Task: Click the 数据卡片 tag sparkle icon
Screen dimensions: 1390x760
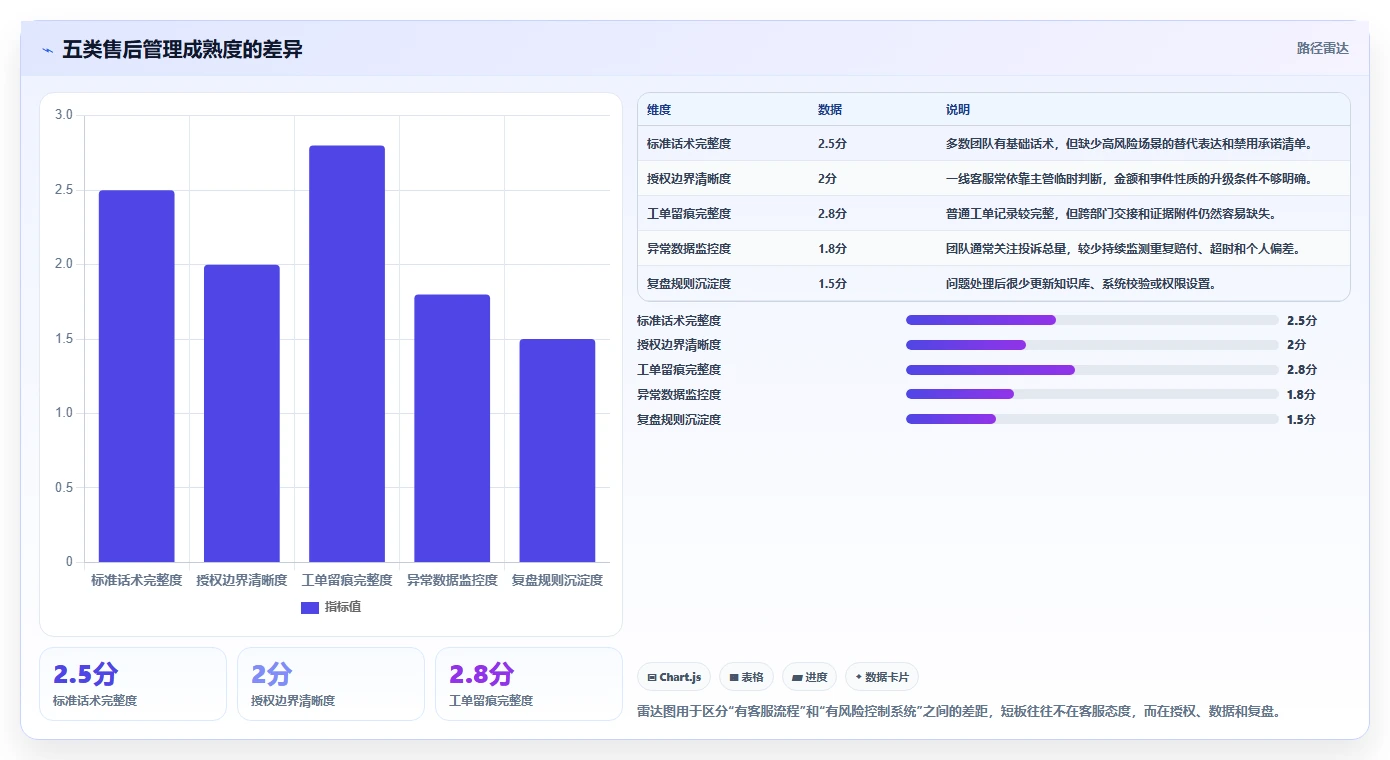Action: point(858,677)
